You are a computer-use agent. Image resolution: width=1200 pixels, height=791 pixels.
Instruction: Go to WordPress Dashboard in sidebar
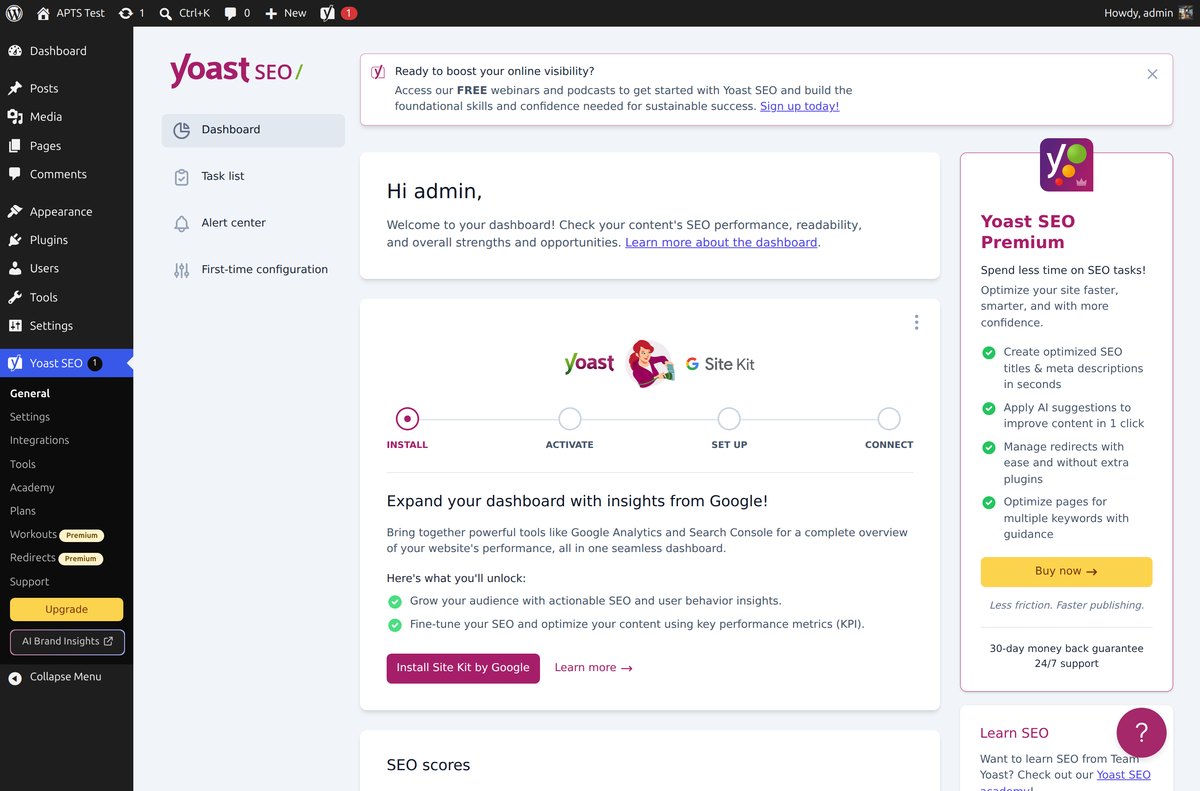66,51
